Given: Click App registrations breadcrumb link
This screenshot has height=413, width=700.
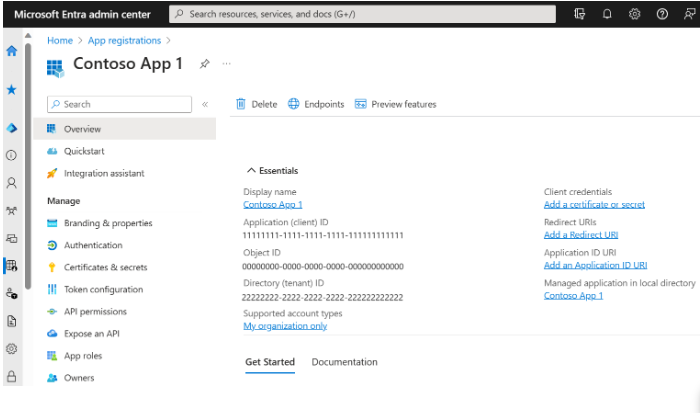Looking at the screenshot, I should (x=124, y=41).
